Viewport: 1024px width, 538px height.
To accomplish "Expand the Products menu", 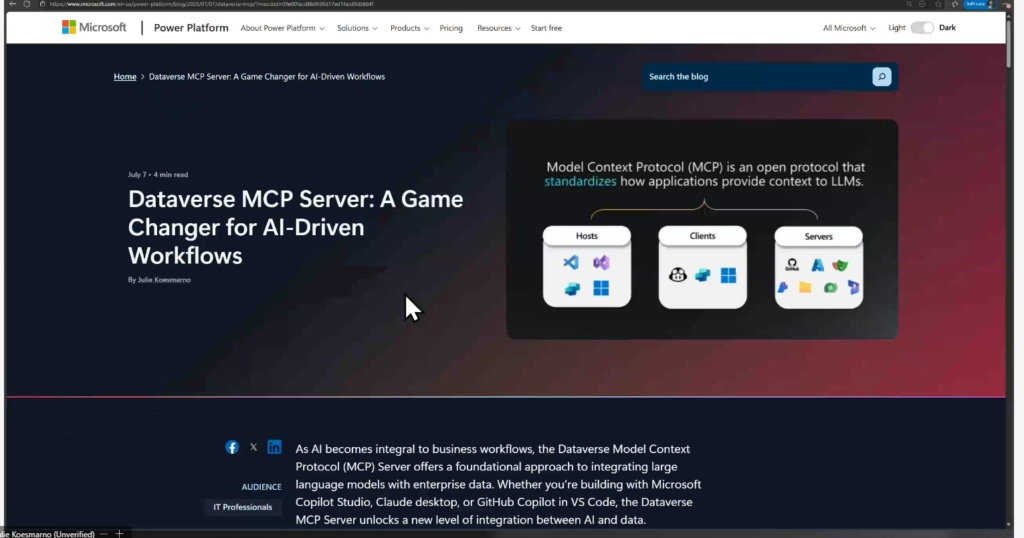I will [x=409, y=28].
